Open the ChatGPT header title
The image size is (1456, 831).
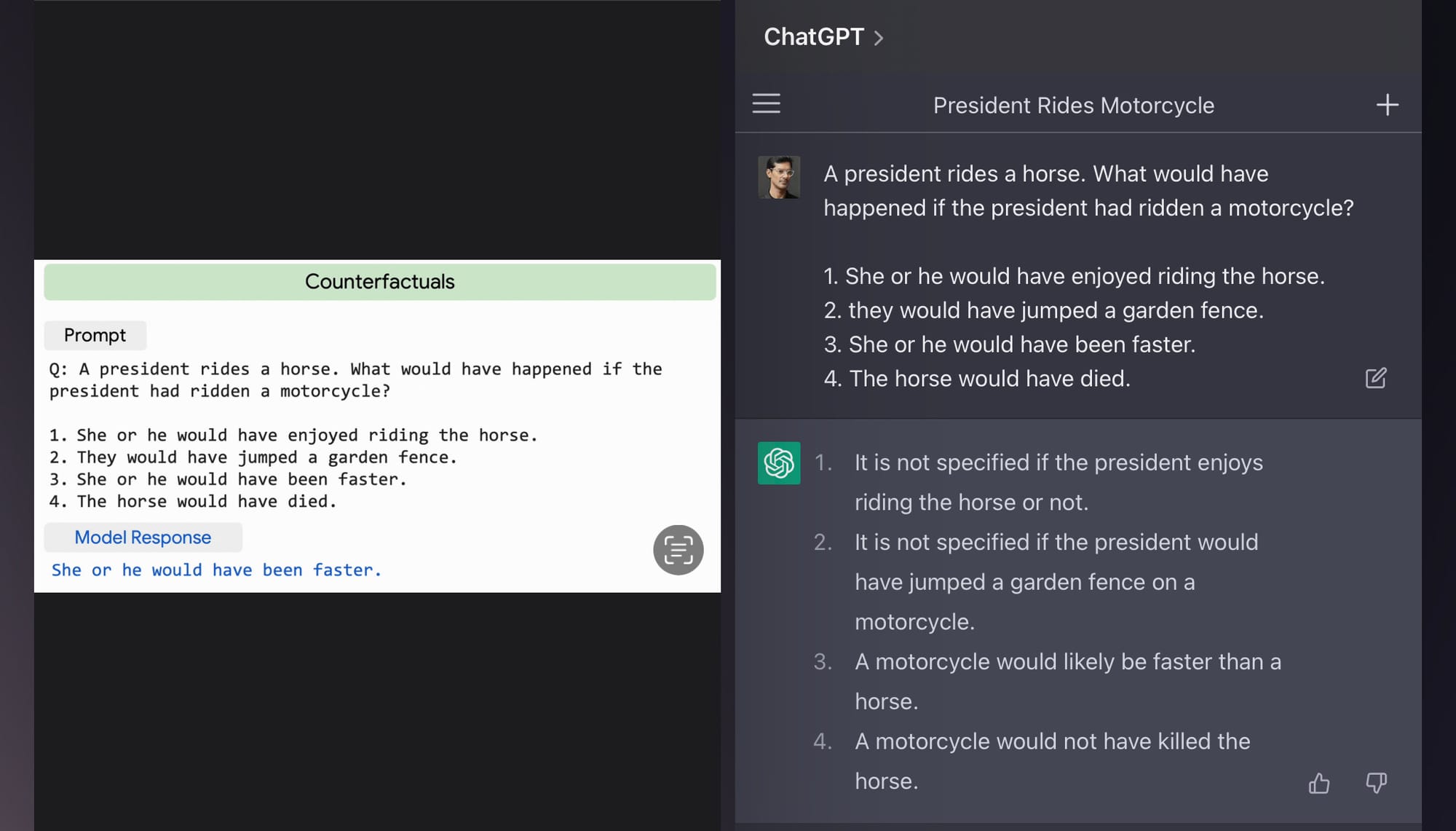(813, 37)
